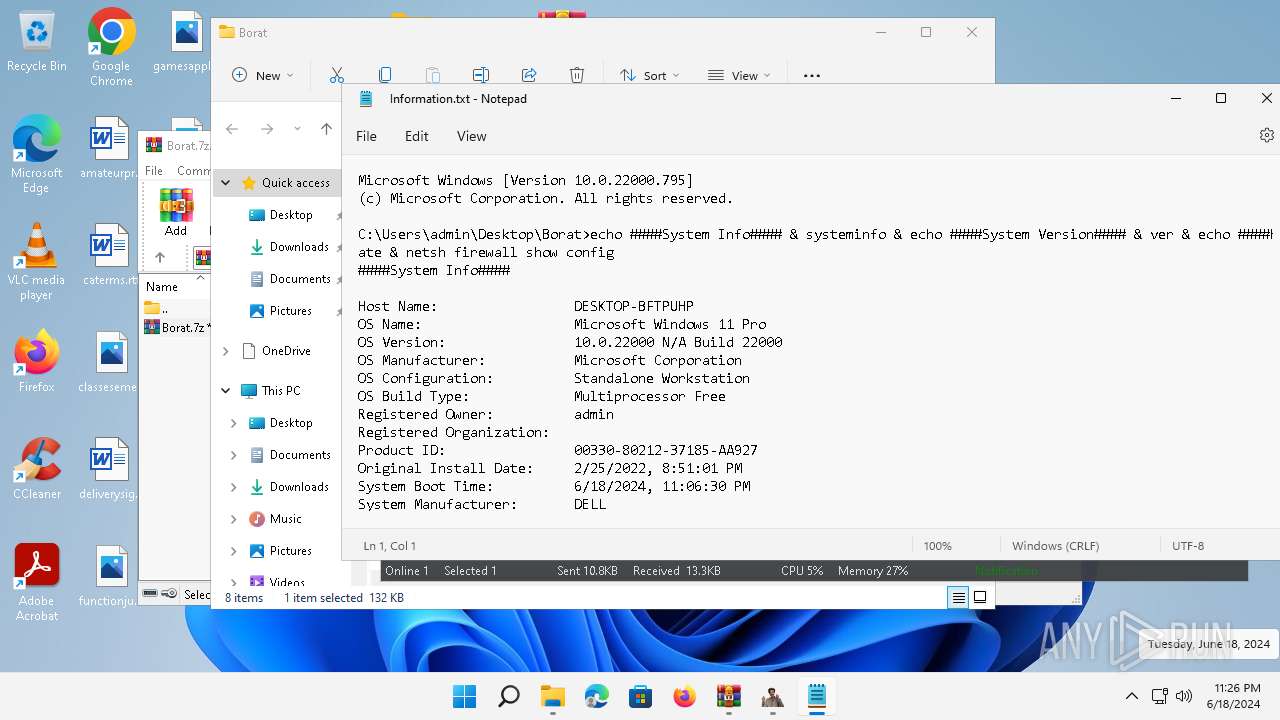Viewport: 1280px width, 720px height.
Task: Open the Windows Start menu
Action: 464,696
